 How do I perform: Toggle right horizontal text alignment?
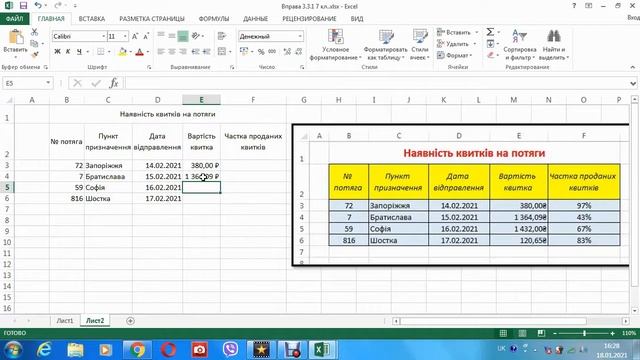coord(183,51)
